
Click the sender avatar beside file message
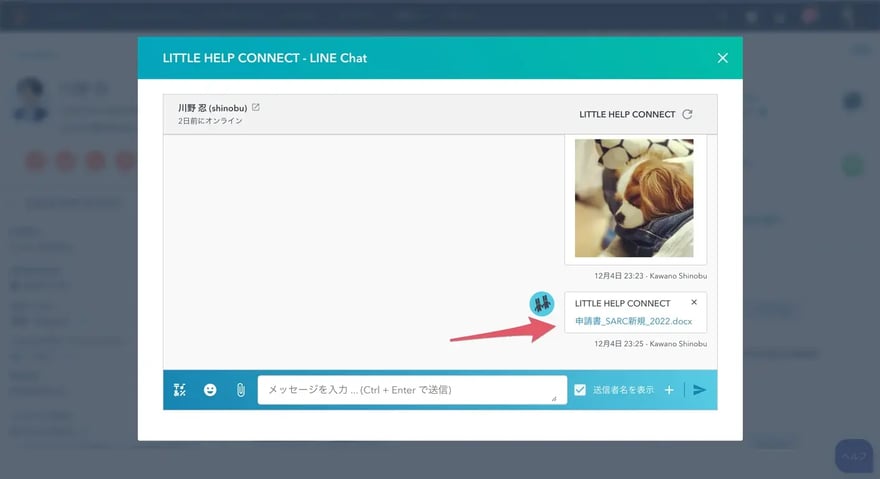click(x=542, y=304)
